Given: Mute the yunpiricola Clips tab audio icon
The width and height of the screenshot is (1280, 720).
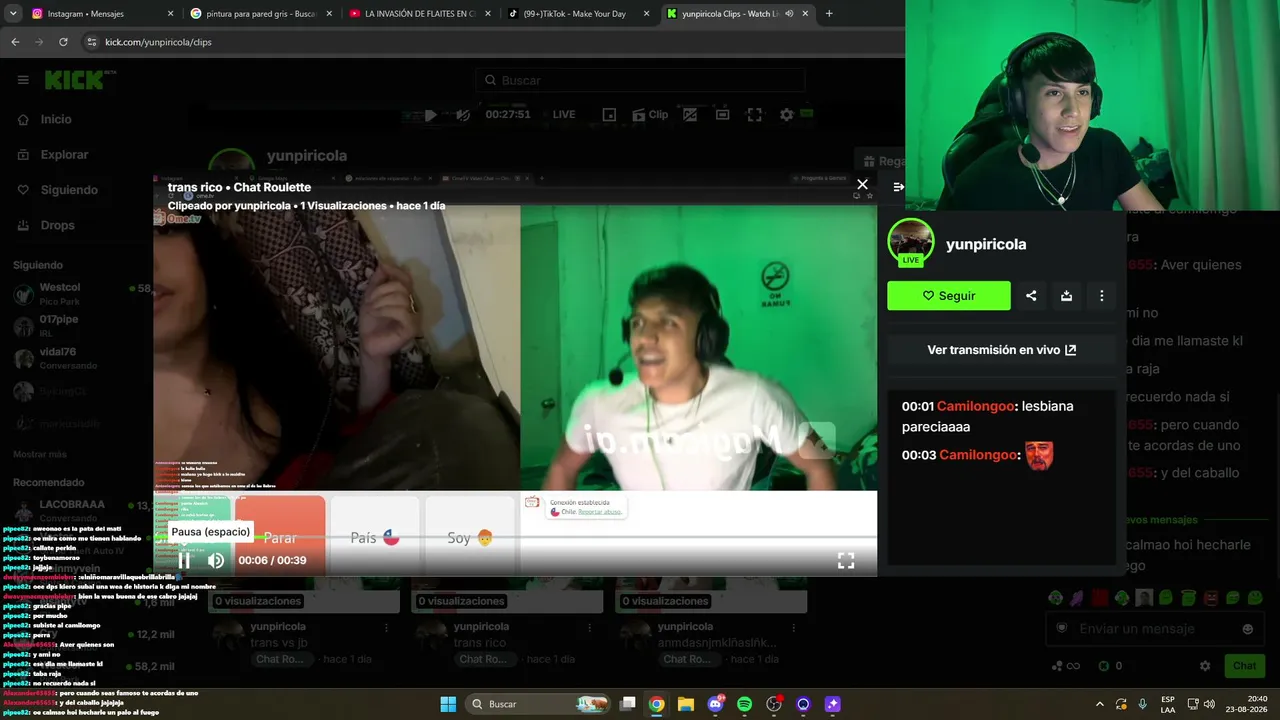Looking at the screenshot, I should [789, 14].
